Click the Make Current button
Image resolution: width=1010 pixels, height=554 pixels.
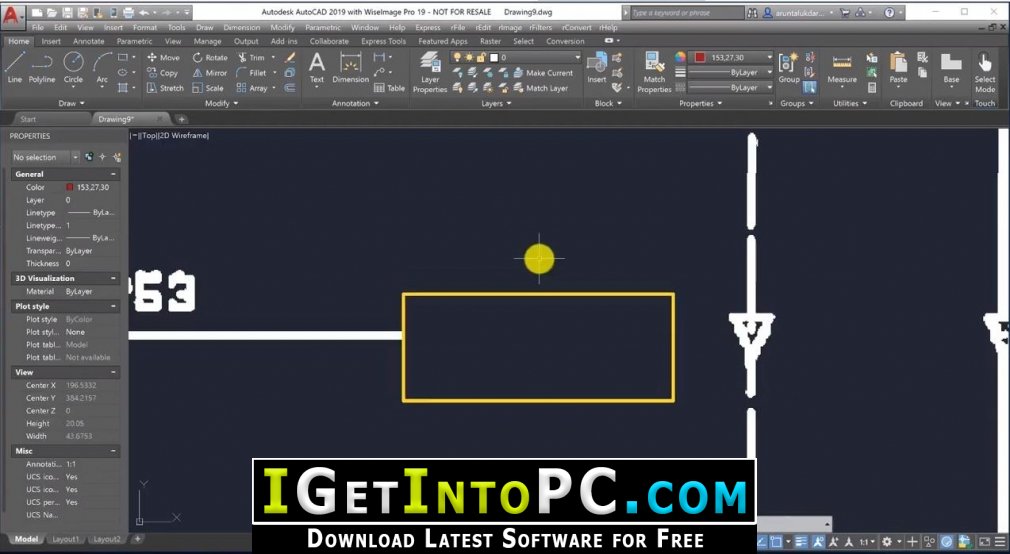tap(543, 73)
